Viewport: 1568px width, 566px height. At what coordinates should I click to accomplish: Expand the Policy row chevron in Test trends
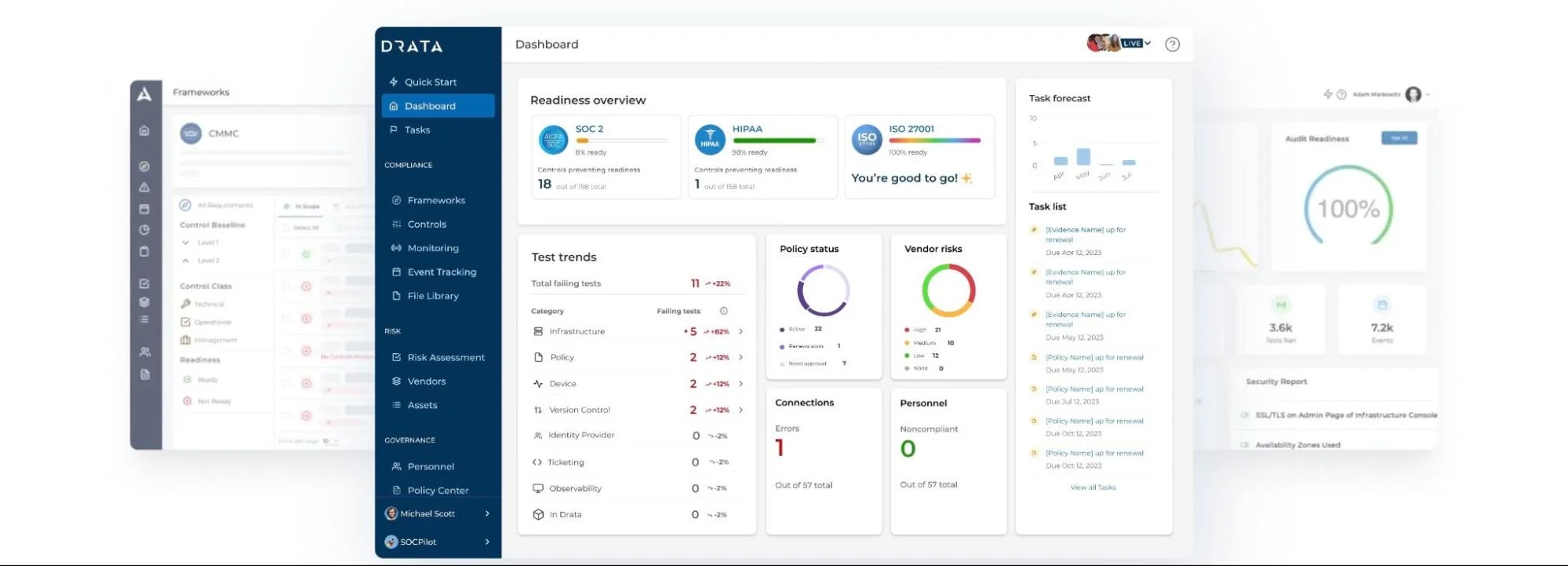(x=740, y=357)
